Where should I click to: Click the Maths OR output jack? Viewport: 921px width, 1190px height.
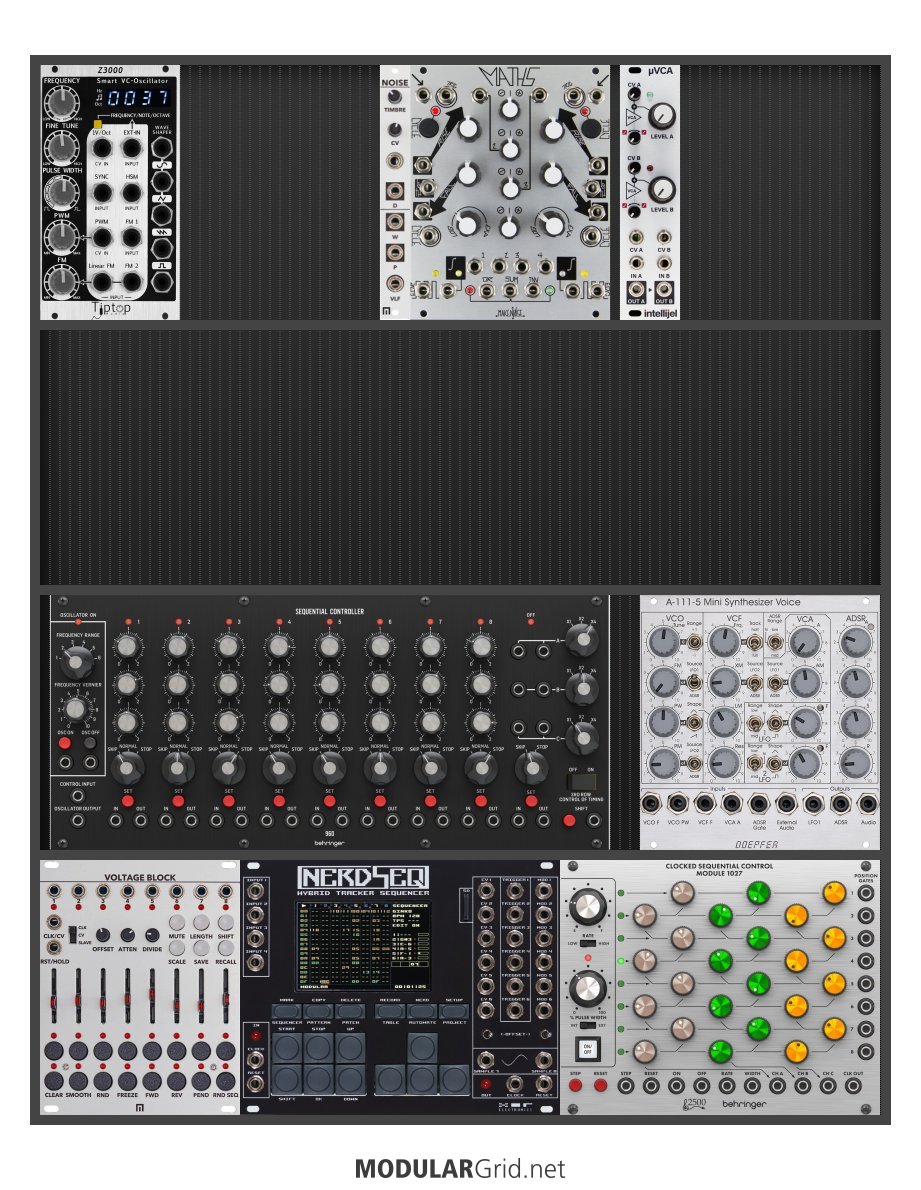click(486, 290)
